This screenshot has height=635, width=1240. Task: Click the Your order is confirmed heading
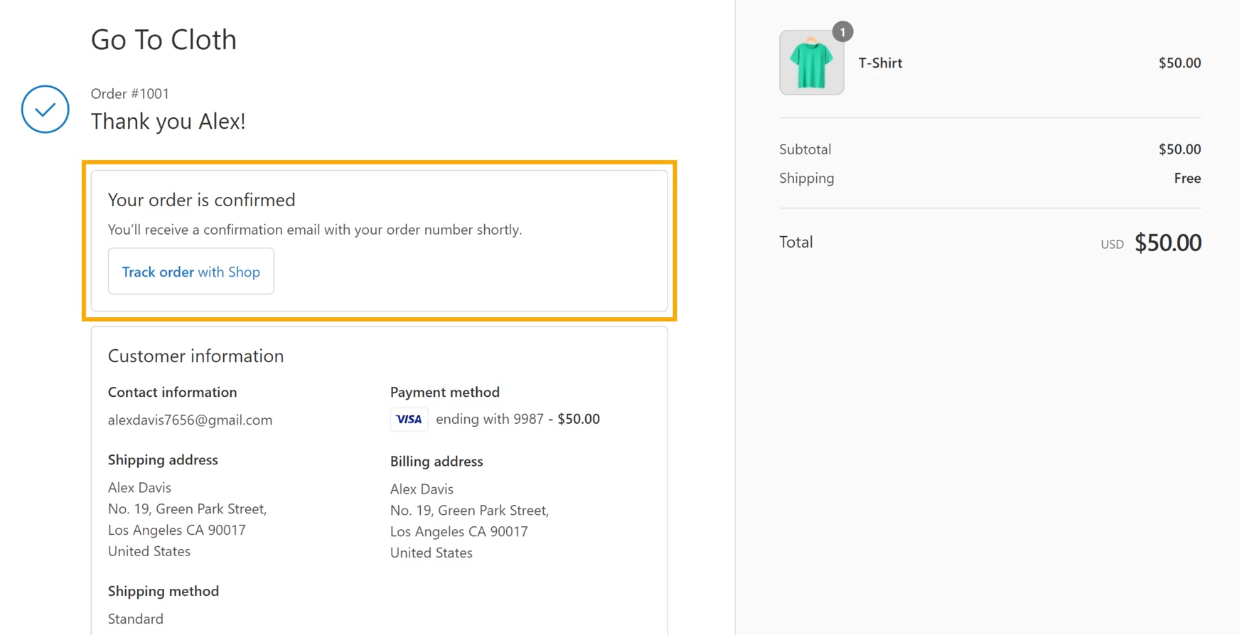point(202,200)
